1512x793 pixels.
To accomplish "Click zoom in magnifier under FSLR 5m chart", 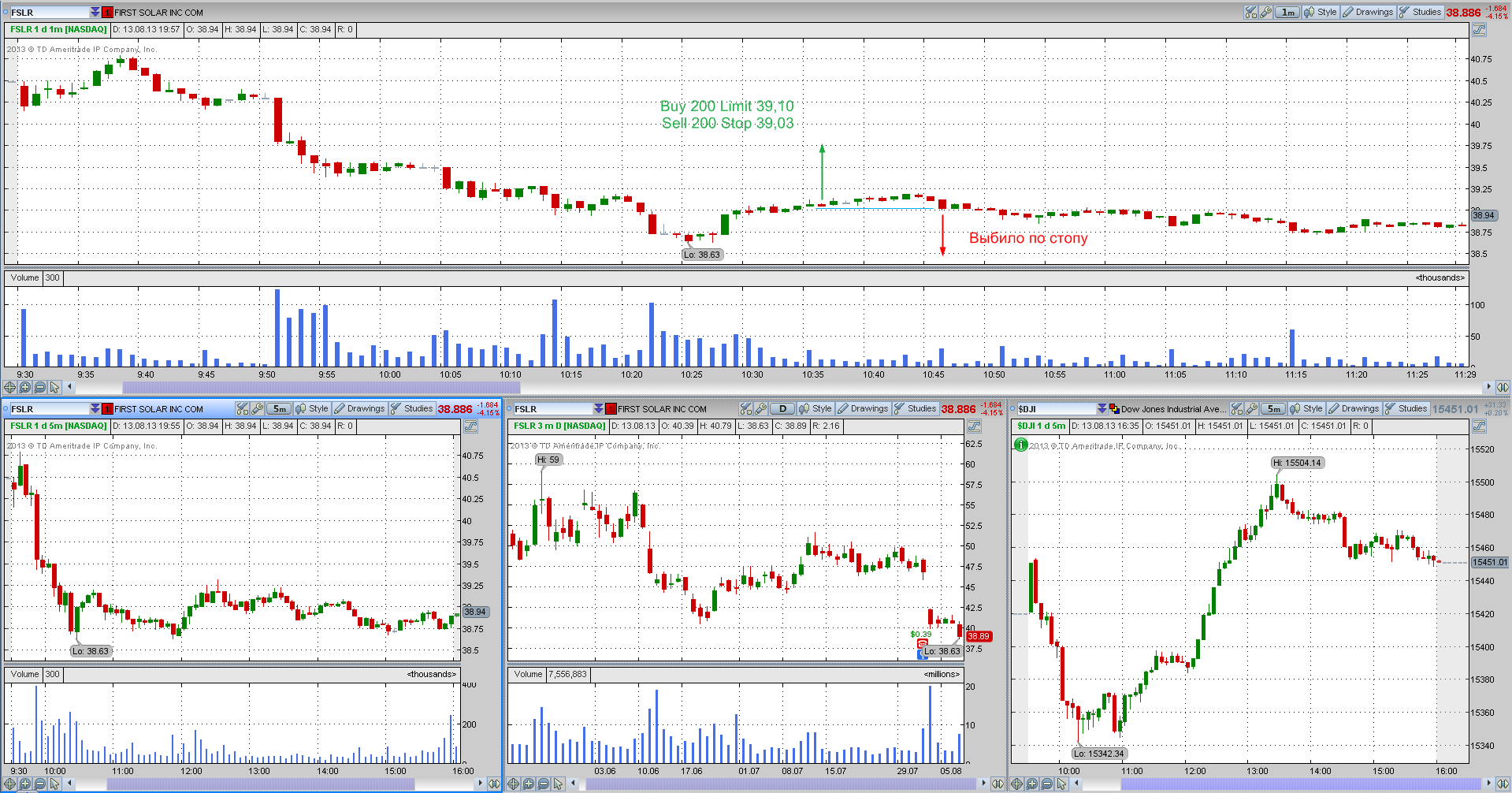I will [x=25, y=784].
